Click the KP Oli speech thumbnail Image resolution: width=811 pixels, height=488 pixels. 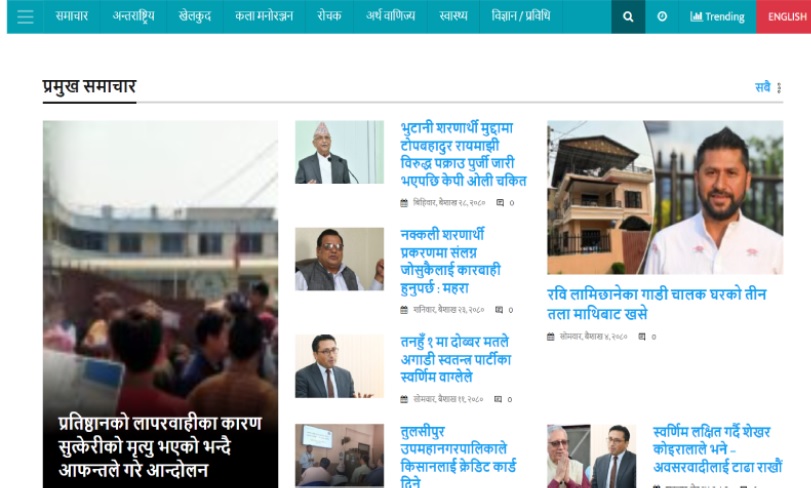point(339,152)
